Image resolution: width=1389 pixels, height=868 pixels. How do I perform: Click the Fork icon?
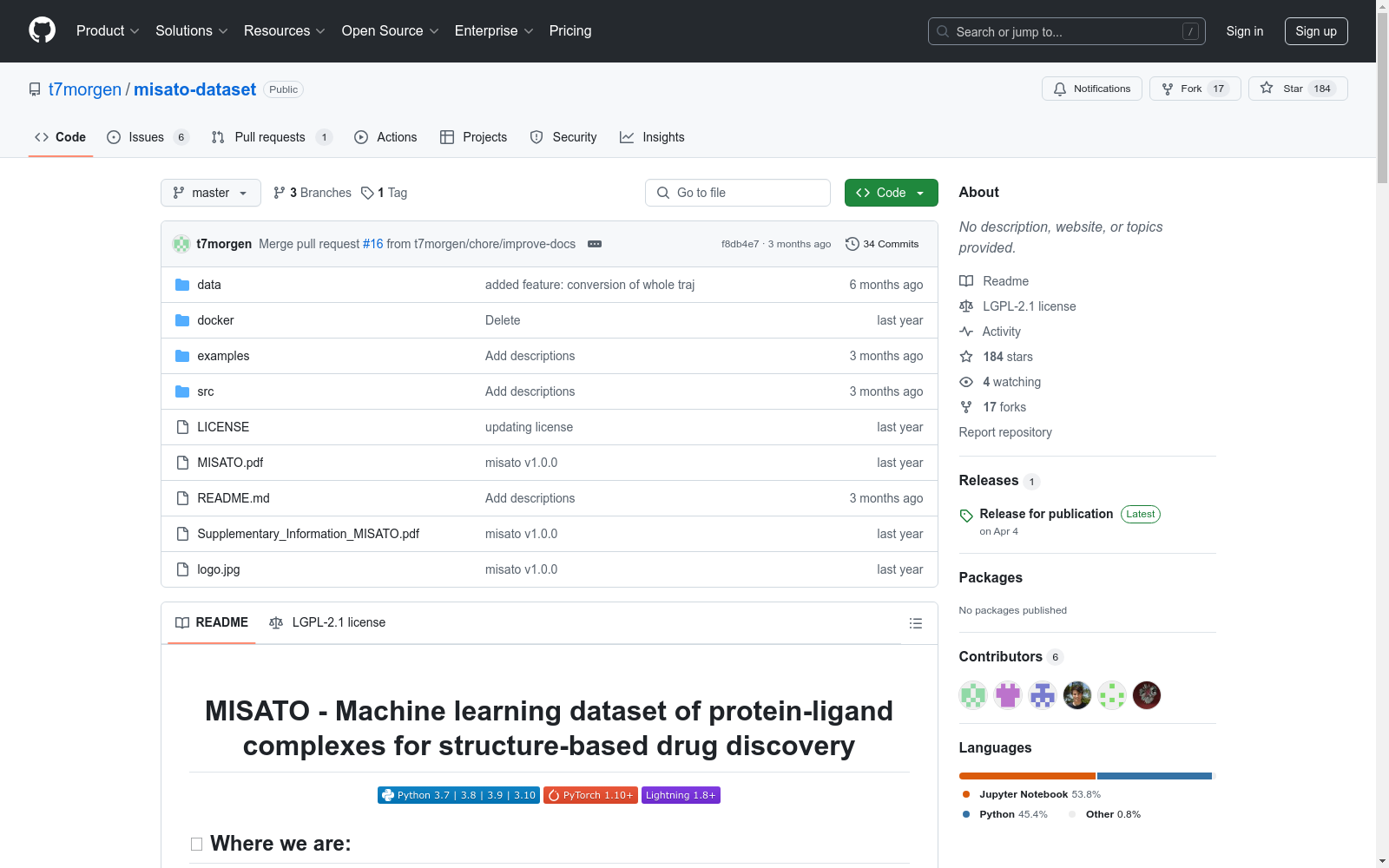(x=1168, y=89)
